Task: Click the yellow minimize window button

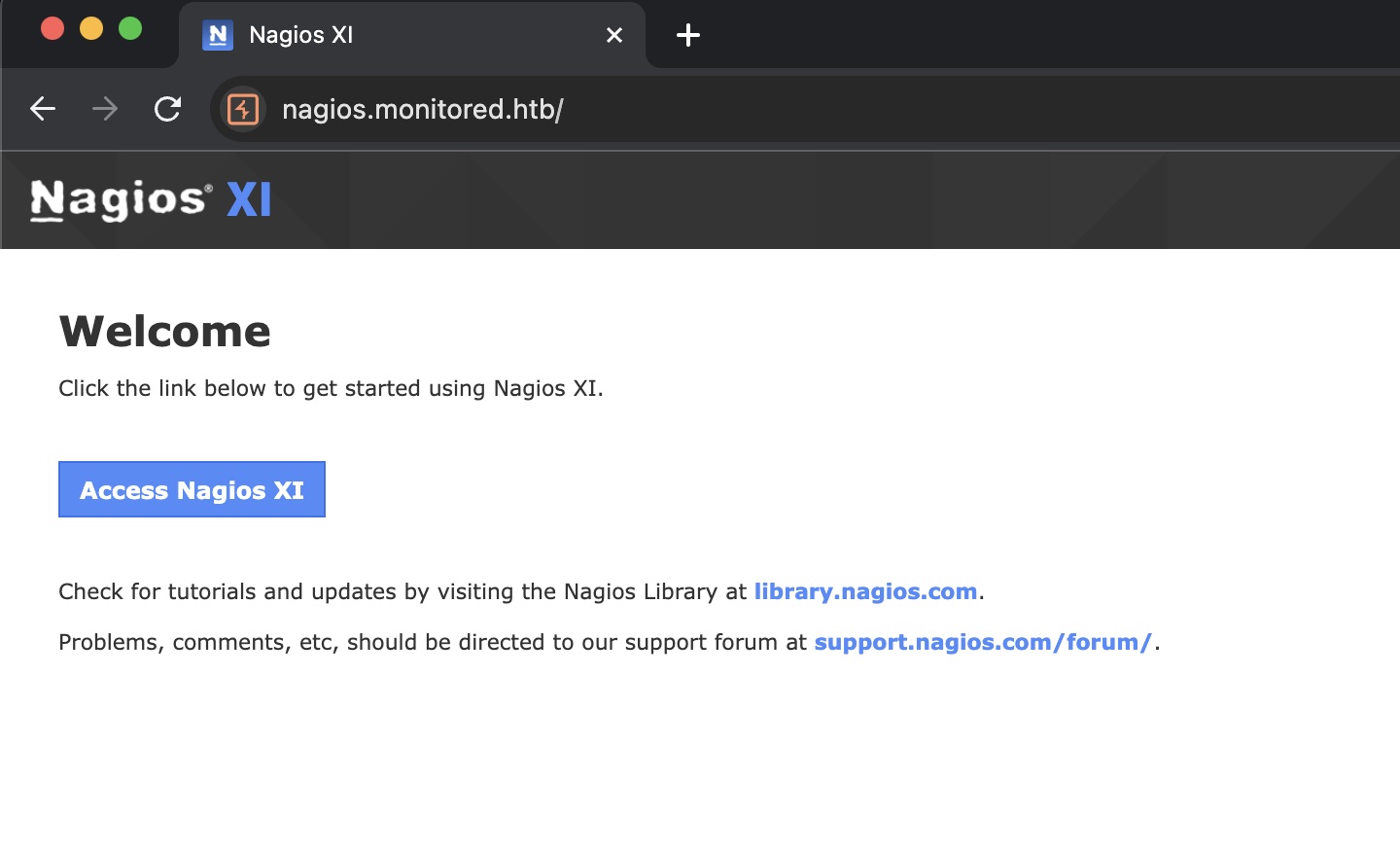Action: pyautogui.click(x=91, y=29)
